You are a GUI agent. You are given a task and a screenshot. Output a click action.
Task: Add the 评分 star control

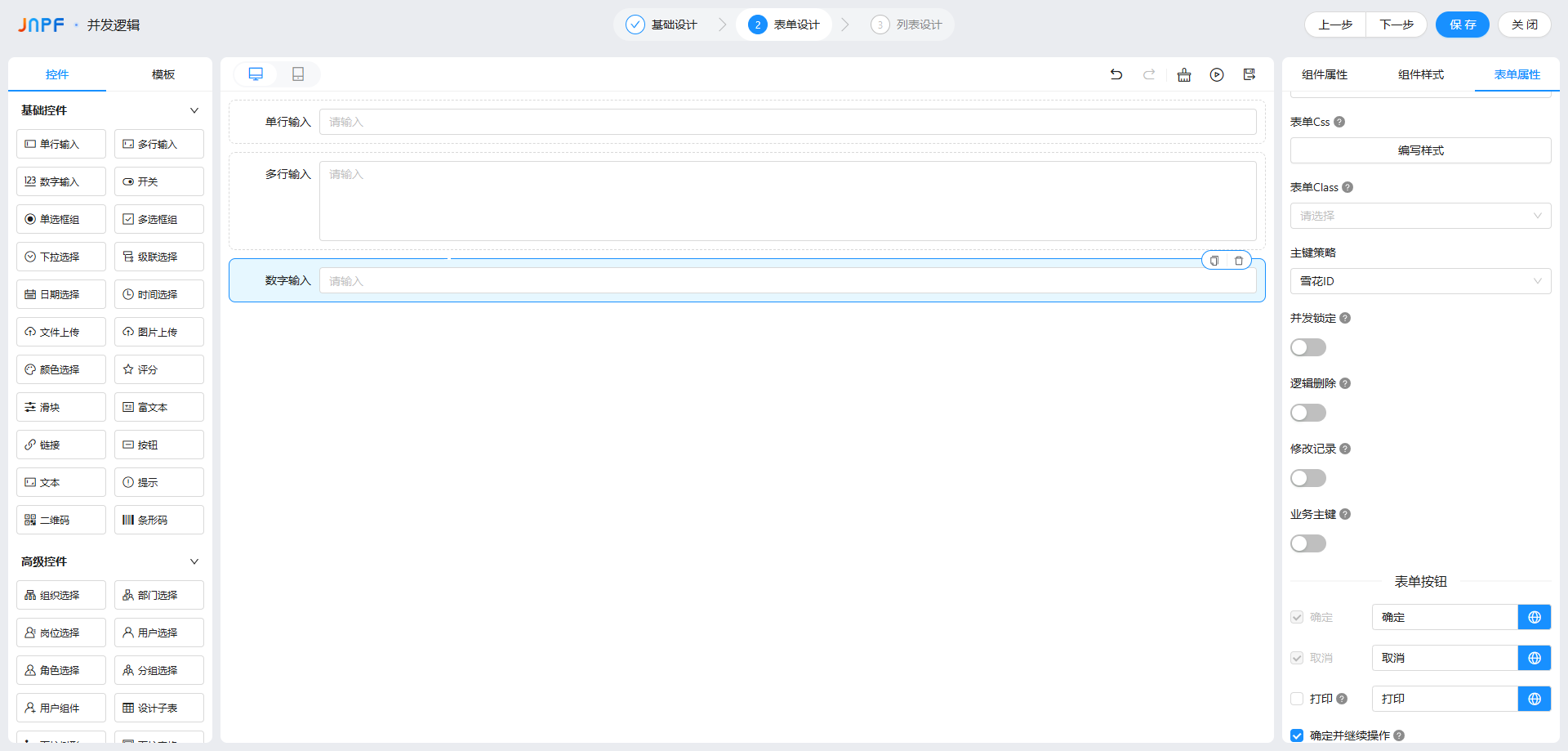tap(159, 369)
